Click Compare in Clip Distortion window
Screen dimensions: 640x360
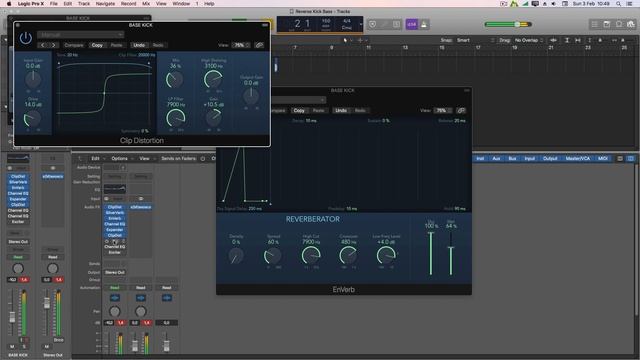[x=74, y=45]
